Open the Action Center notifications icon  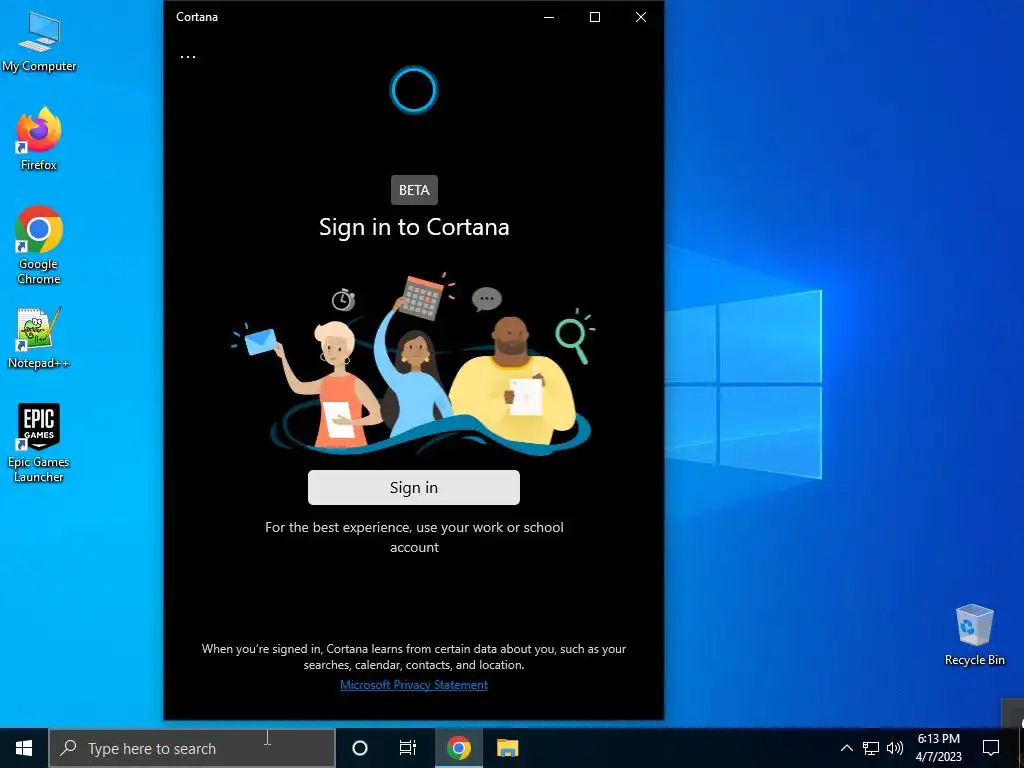[991, 748]
